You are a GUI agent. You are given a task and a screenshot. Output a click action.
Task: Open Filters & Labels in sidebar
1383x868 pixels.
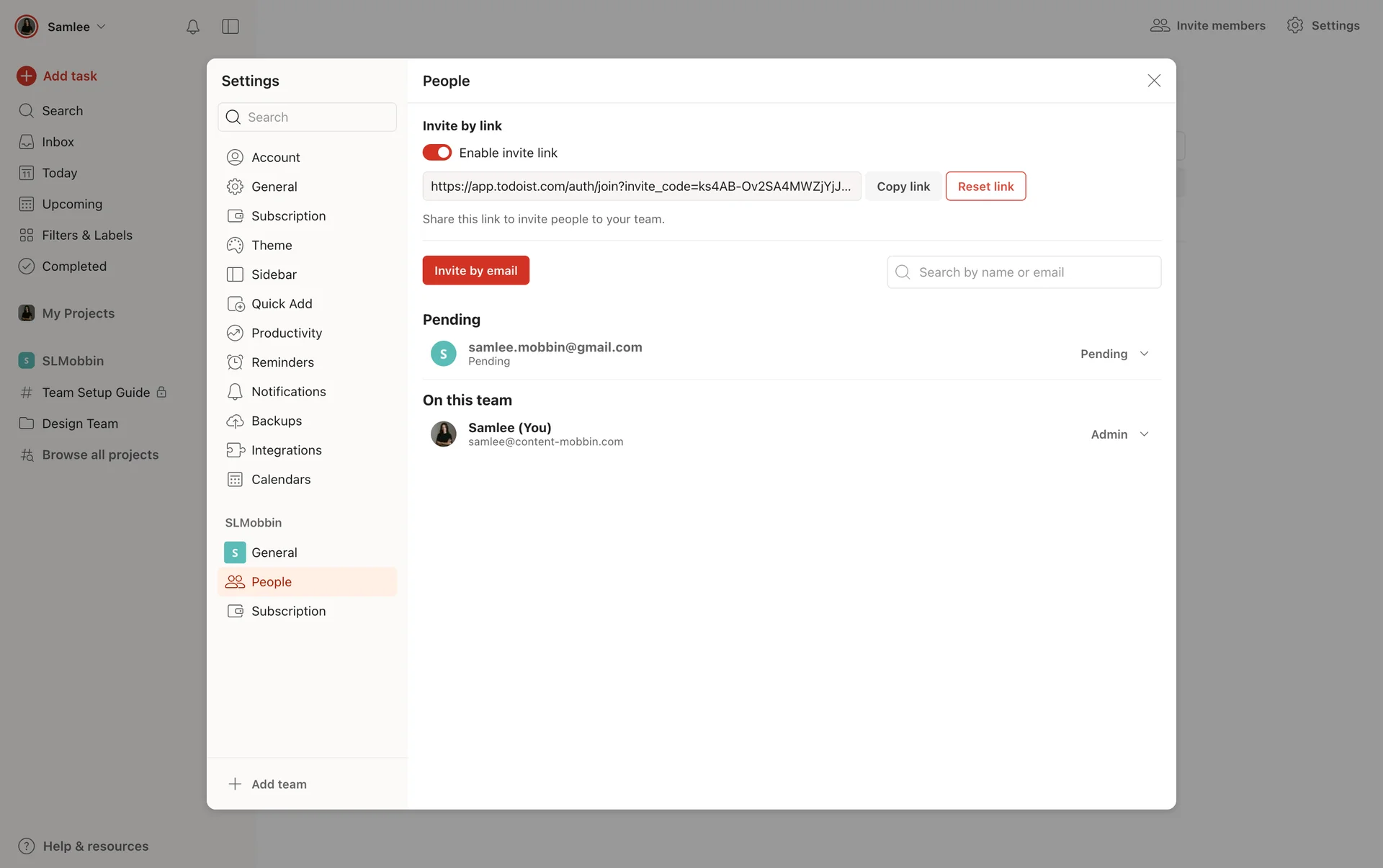[x=86, y=235]
